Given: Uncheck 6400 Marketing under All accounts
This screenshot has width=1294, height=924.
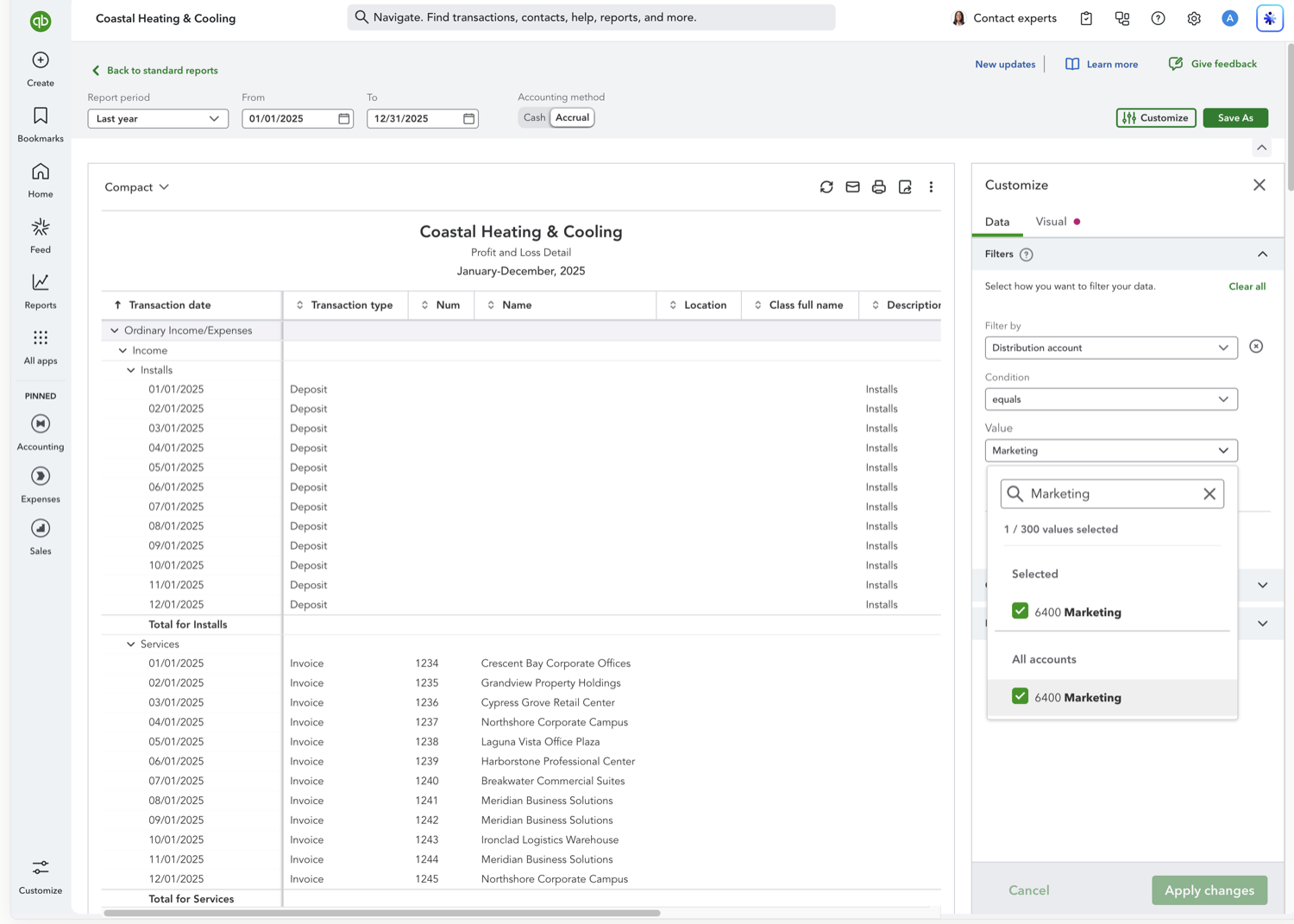Looking at the screenshot, I should [x=1020, y=696].
